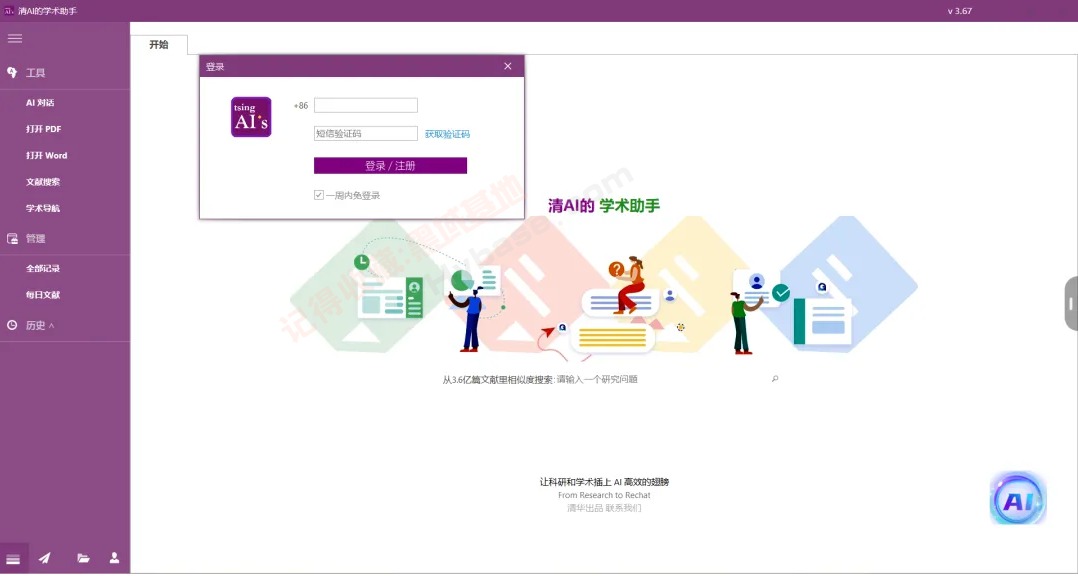Click the 登录 / 注册 button

[390, 166]
